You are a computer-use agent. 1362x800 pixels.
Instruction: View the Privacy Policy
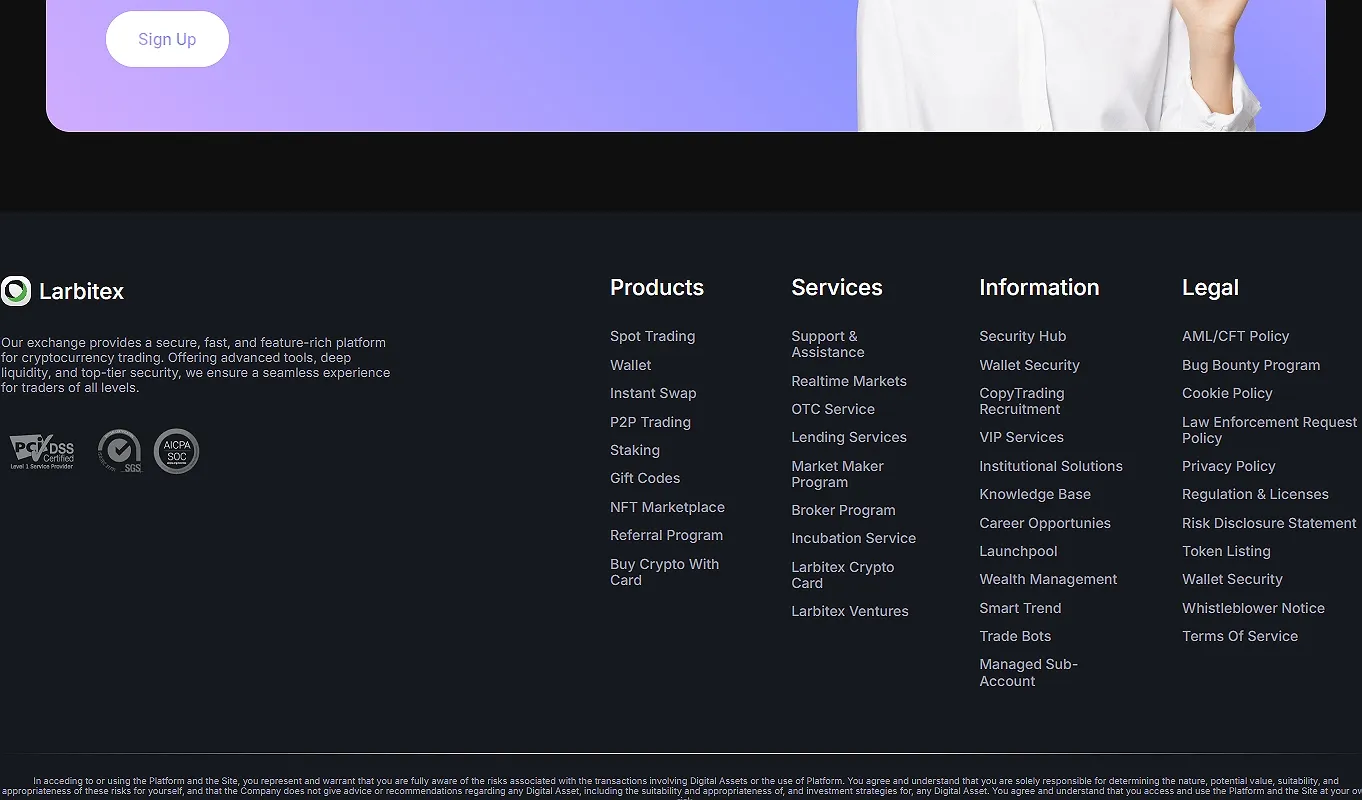1229,466
